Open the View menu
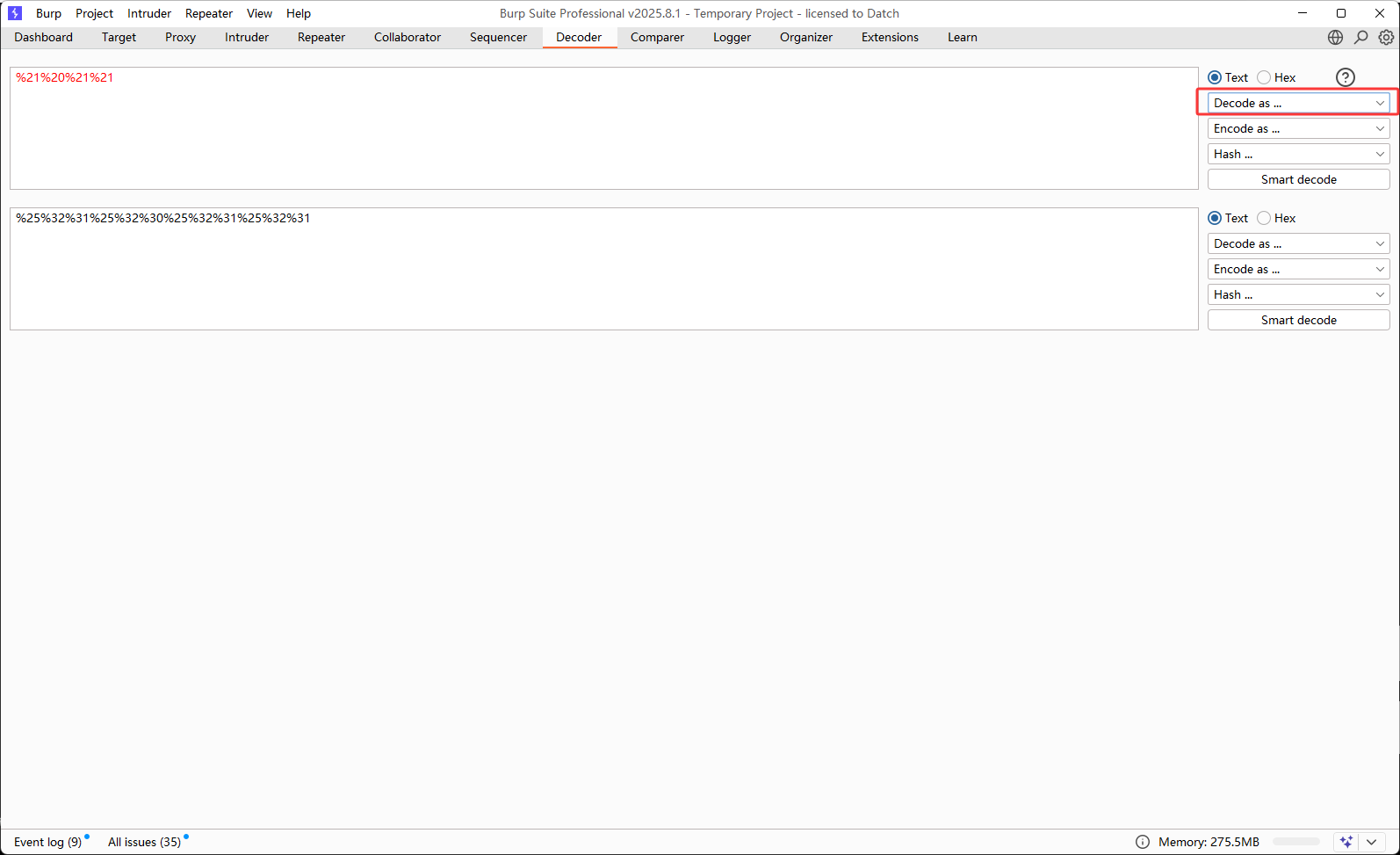This screenshot has width=1400, height=855. coord(259,13)
